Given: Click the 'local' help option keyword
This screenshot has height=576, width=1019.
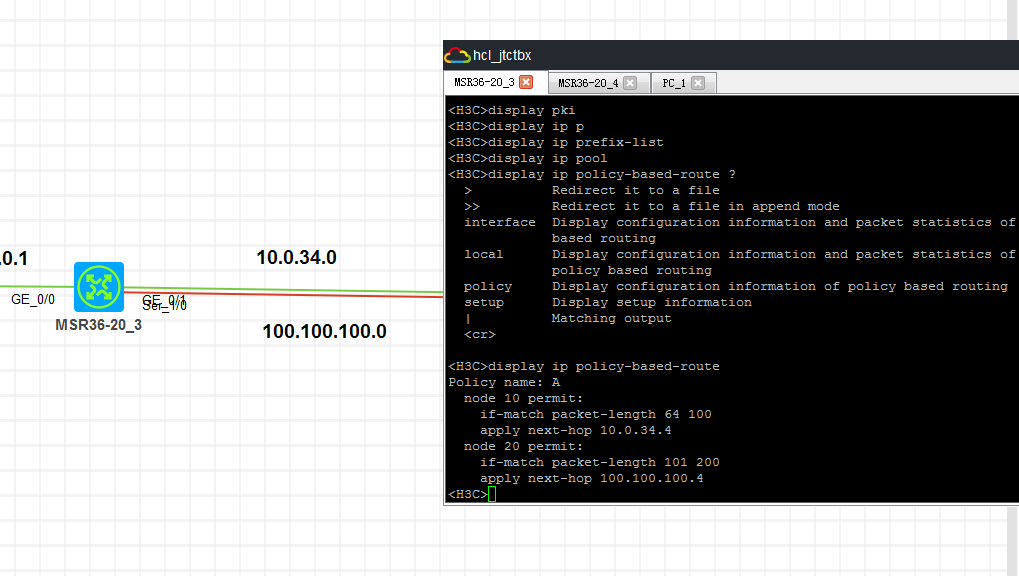Looking at the screenshot, I should pos(484,254).
